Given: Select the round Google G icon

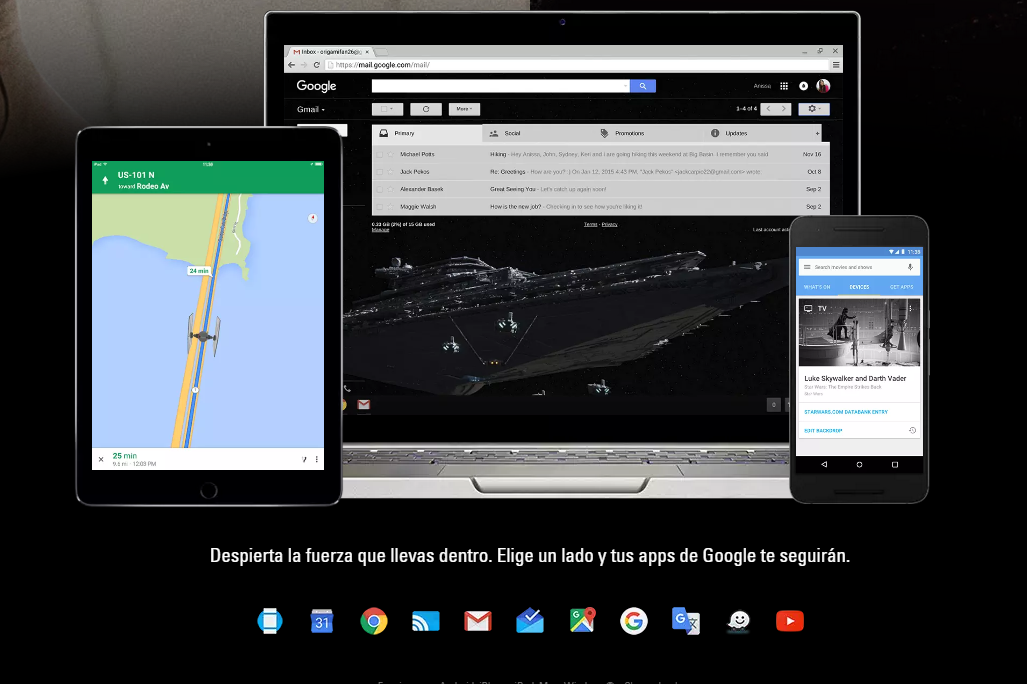Looking at the screenshot, I should tap(634, 620).
